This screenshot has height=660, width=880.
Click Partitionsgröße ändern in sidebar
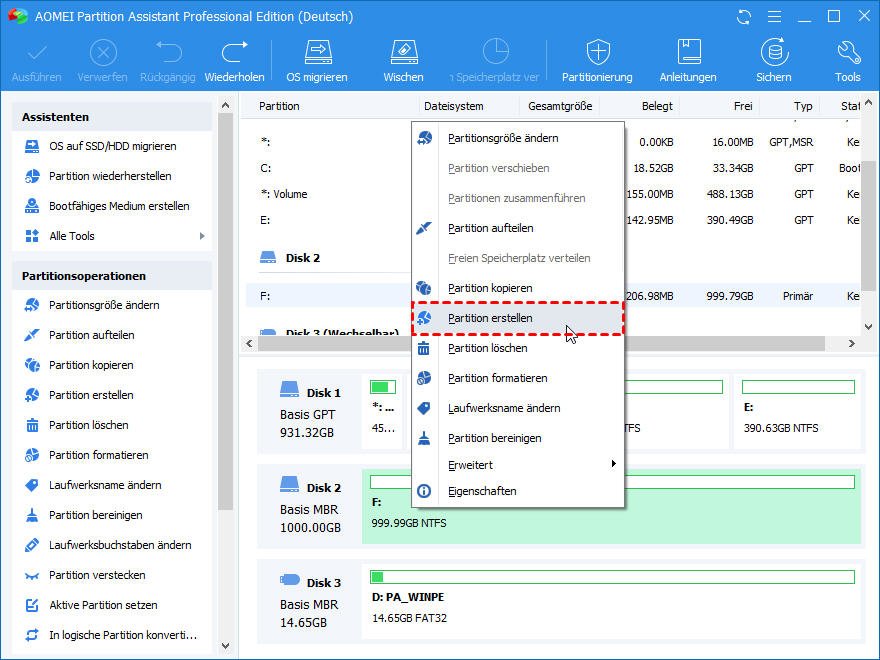104,305
